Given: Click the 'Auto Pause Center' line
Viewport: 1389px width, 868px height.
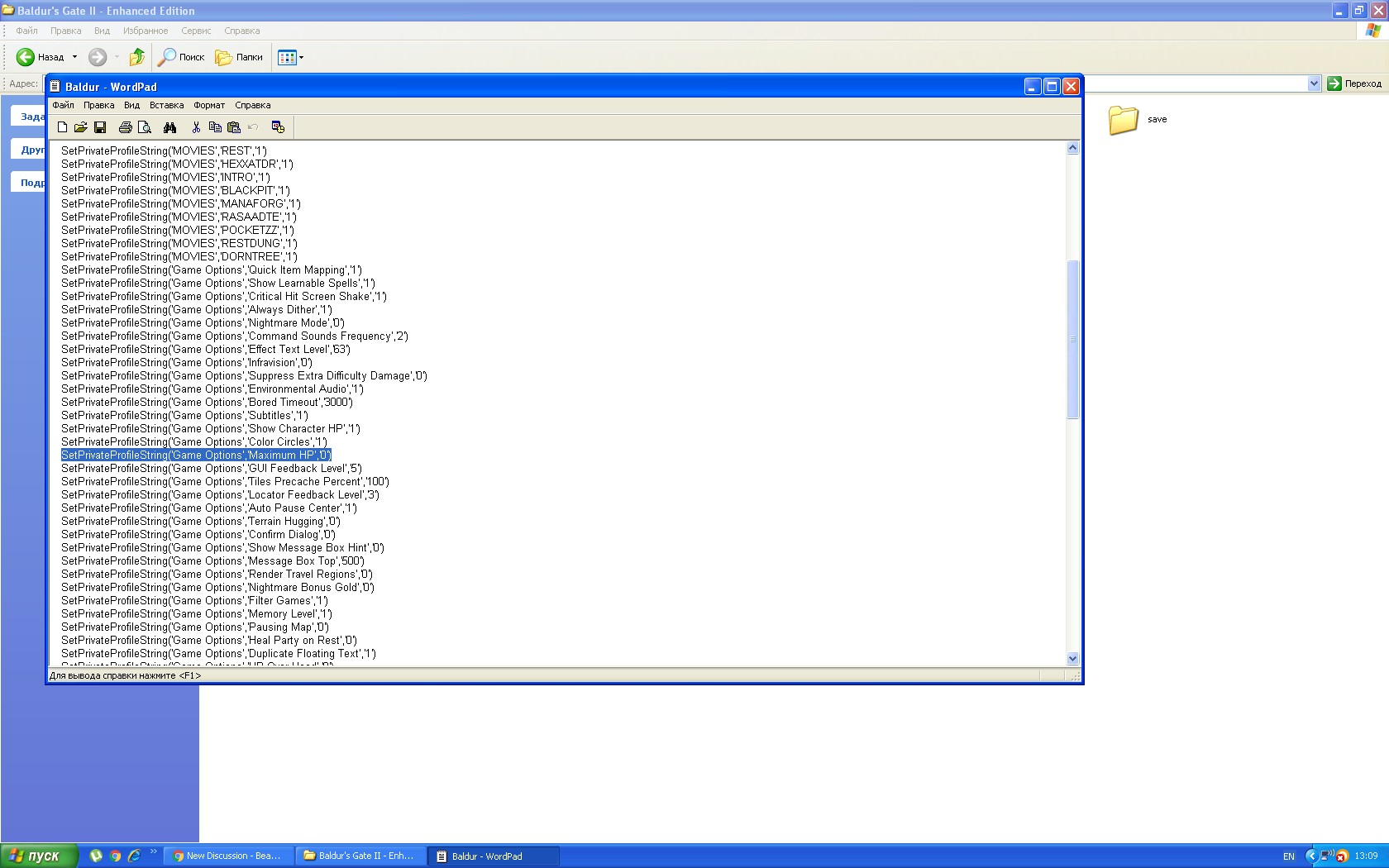Looking at the screenshot, I should (x=209, y=508).
